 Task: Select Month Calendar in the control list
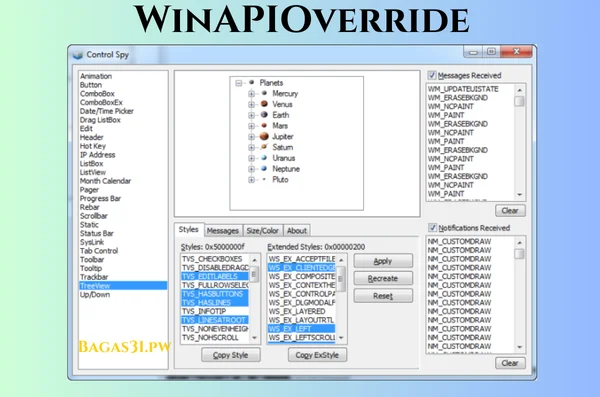click(x=105, y=181)
